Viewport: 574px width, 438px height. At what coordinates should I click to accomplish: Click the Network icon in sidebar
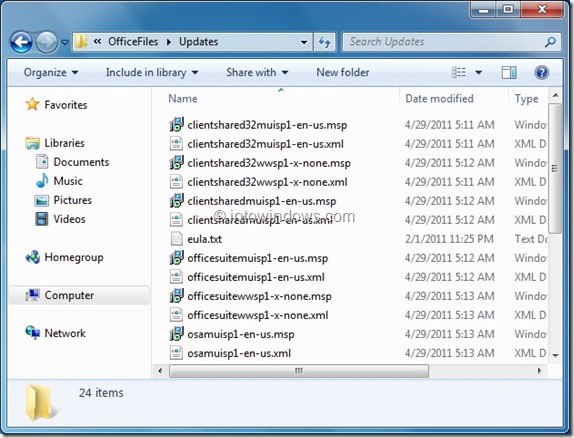(33, 333)
